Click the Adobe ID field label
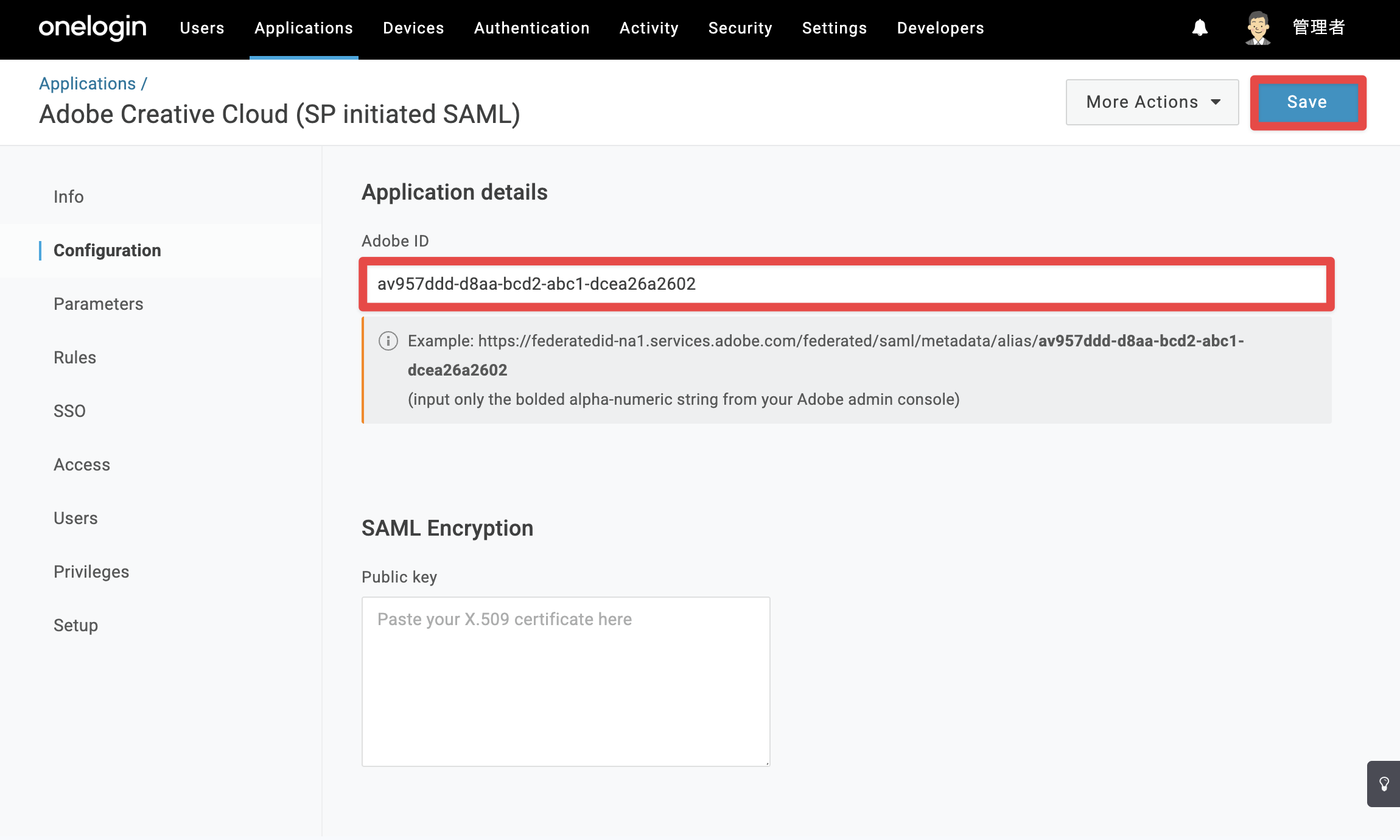Screen dimensions: 1400x840 coord(395,241)
